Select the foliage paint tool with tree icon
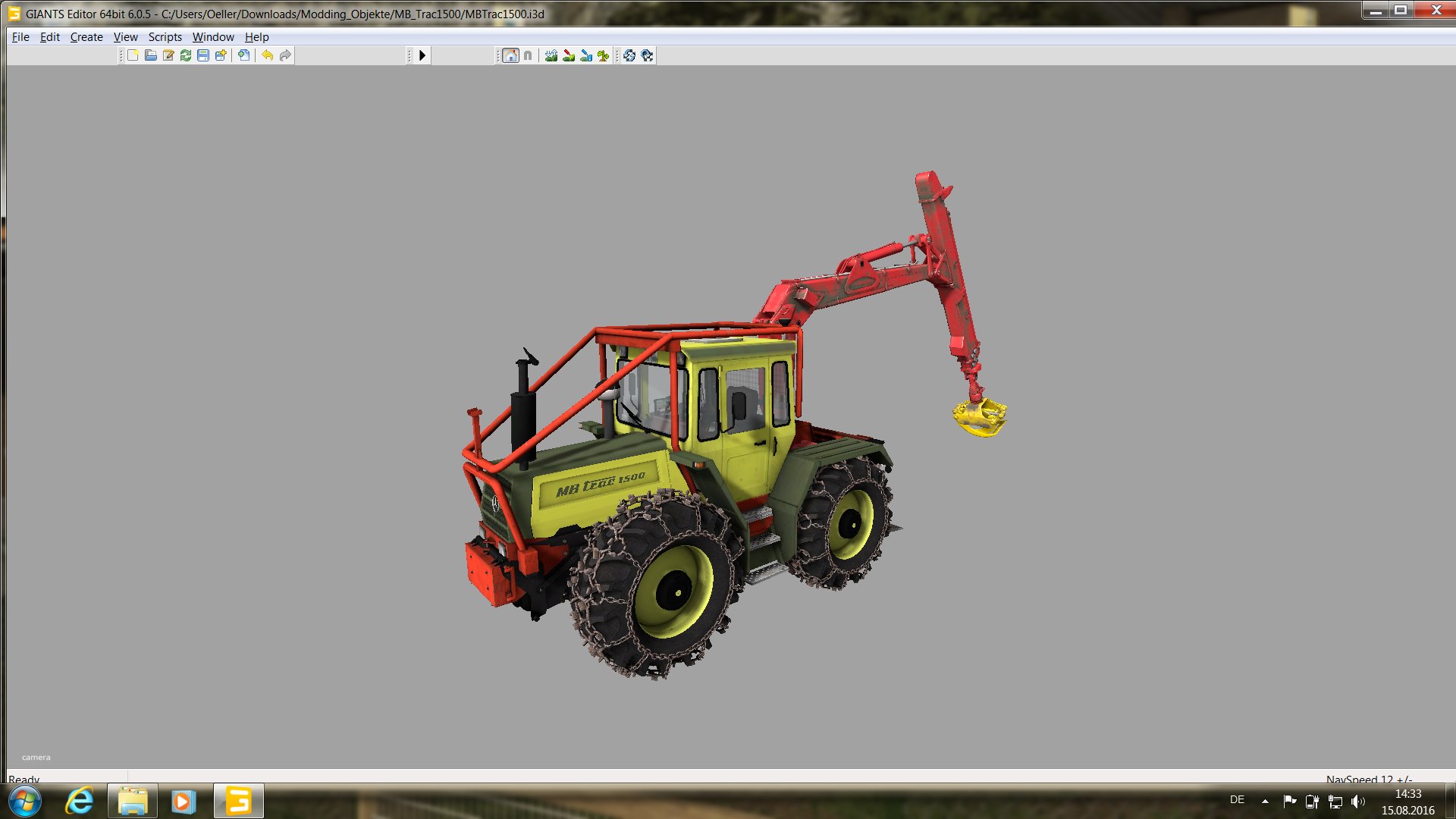 point(604,55)
